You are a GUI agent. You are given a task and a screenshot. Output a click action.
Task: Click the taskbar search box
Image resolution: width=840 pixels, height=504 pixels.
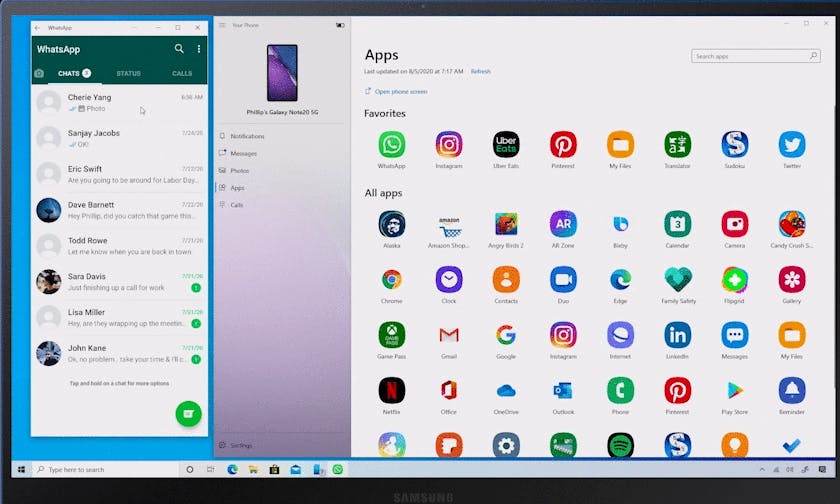point(106,469)
